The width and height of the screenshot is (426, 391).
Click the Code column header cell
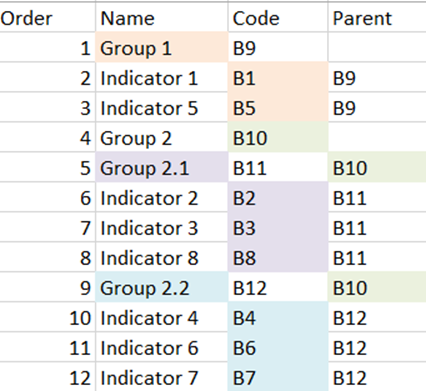pos(278,17)
